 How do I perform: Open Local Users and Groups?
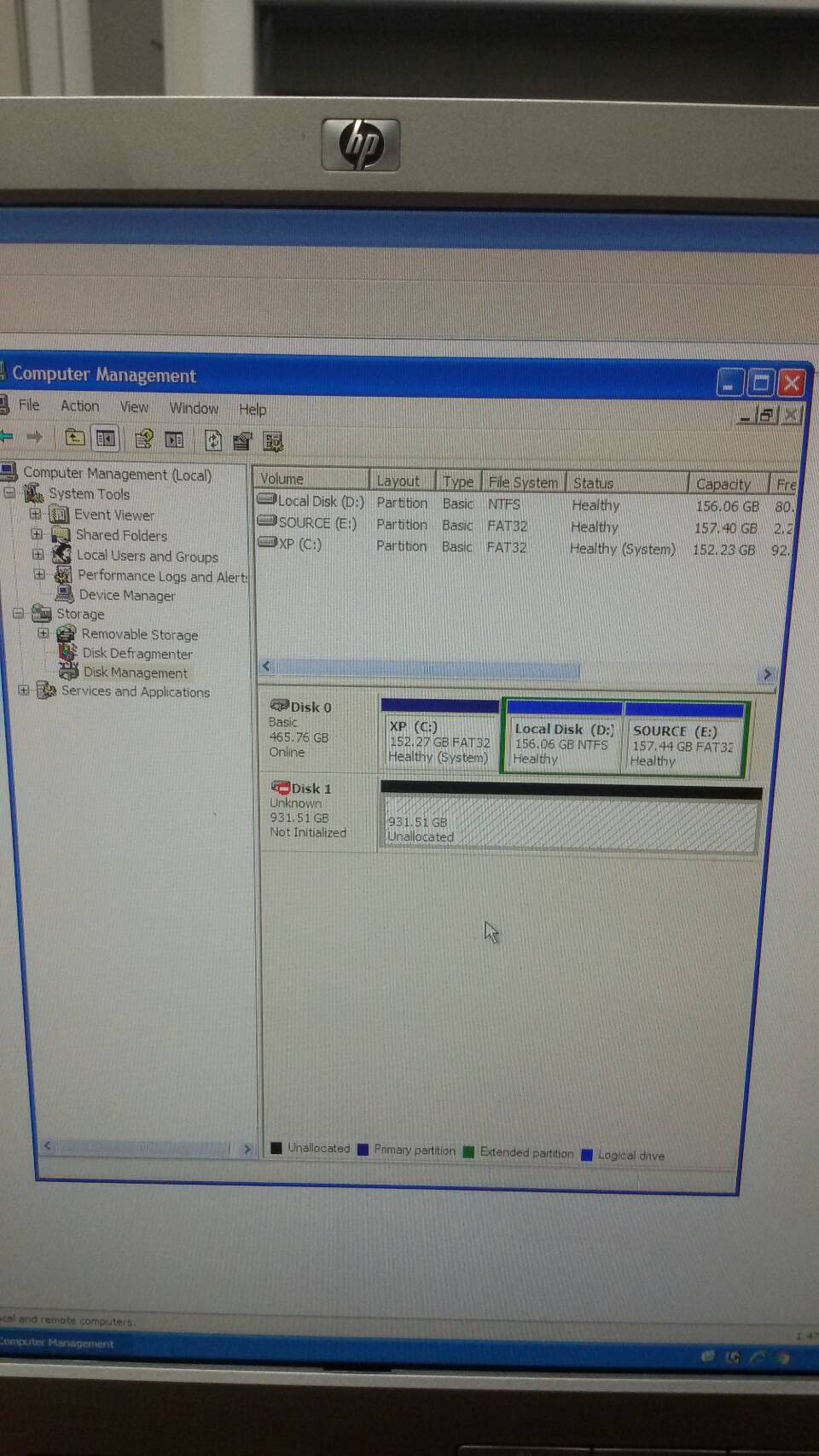(x=148, y=556)
